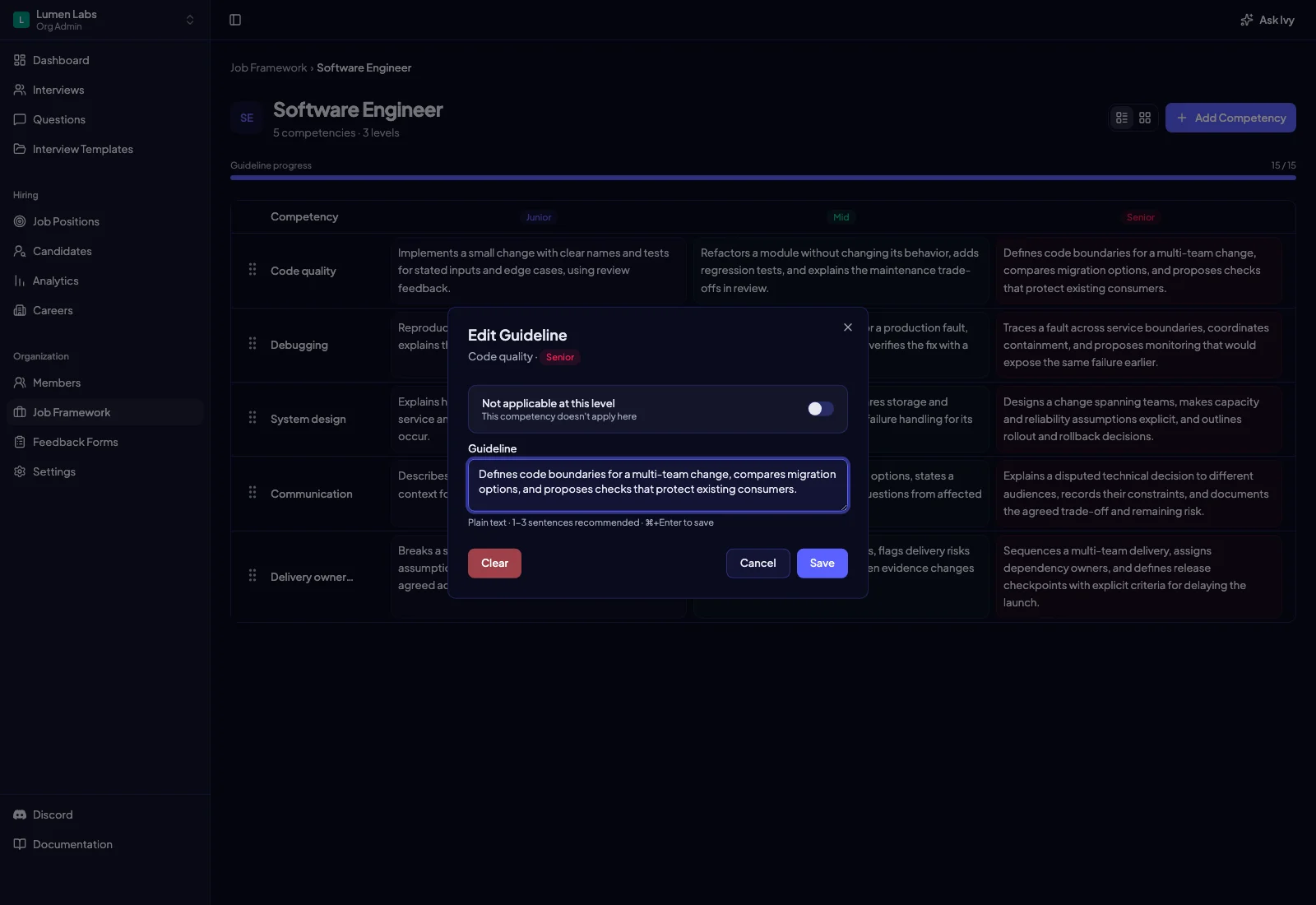Open the System design Senior guideline cell
The image size is (1316, 905).
coord(1139,419)
